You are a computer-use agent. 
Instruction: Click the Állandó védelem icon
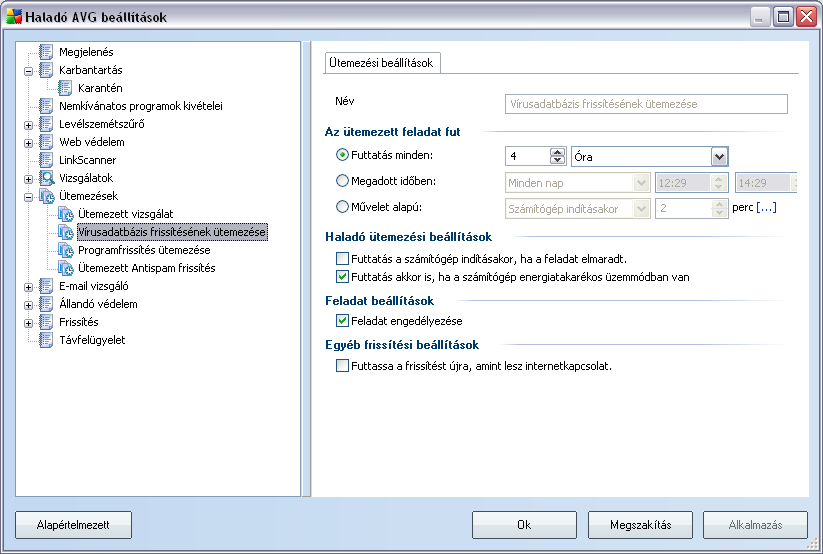coord(46,304)
